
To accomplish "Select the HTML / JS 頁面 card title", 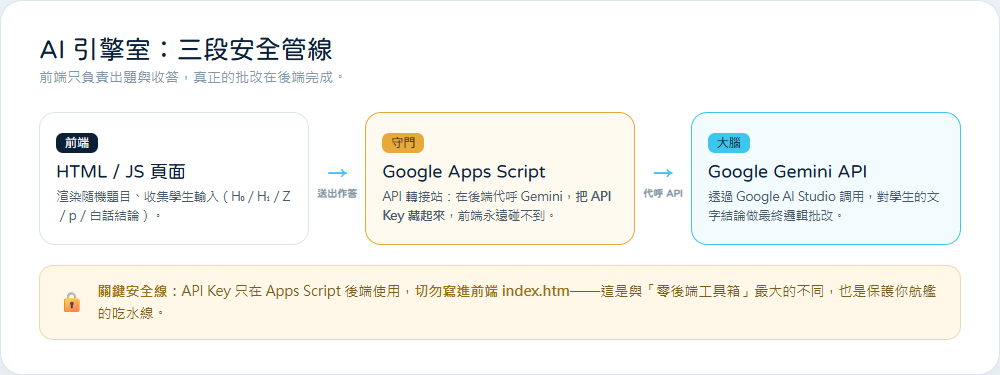I will coord(121,172).
